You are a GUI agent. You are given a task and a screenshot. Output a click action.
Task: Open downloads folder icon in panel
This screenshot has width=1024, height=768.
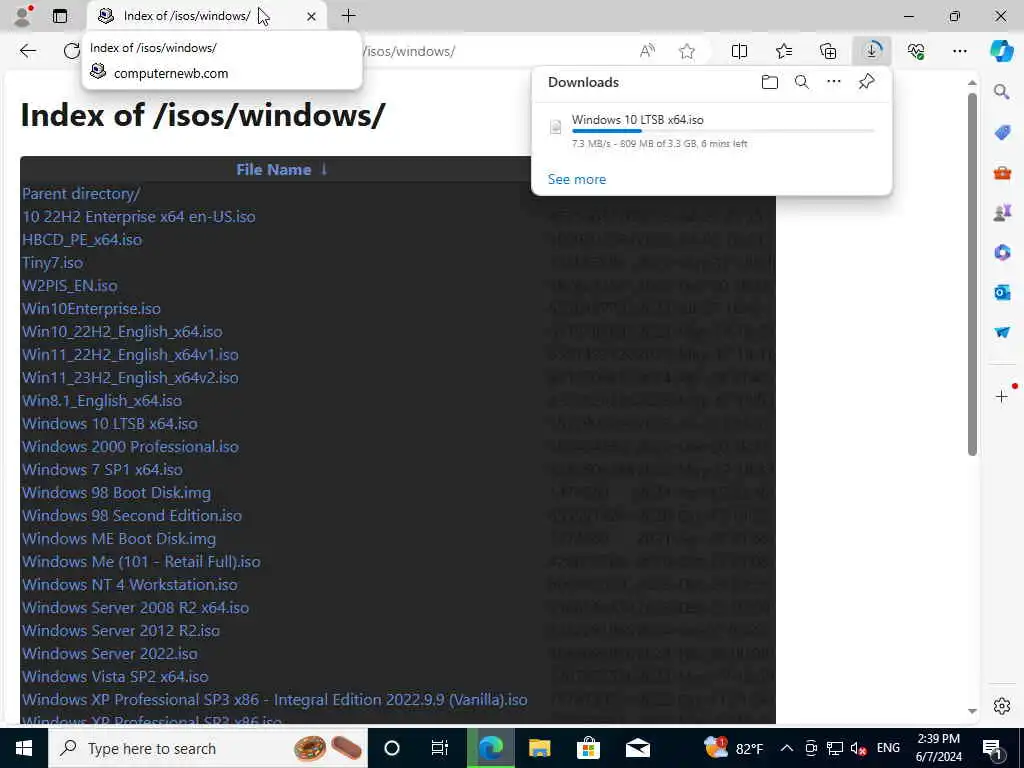[x=769, y=82]
